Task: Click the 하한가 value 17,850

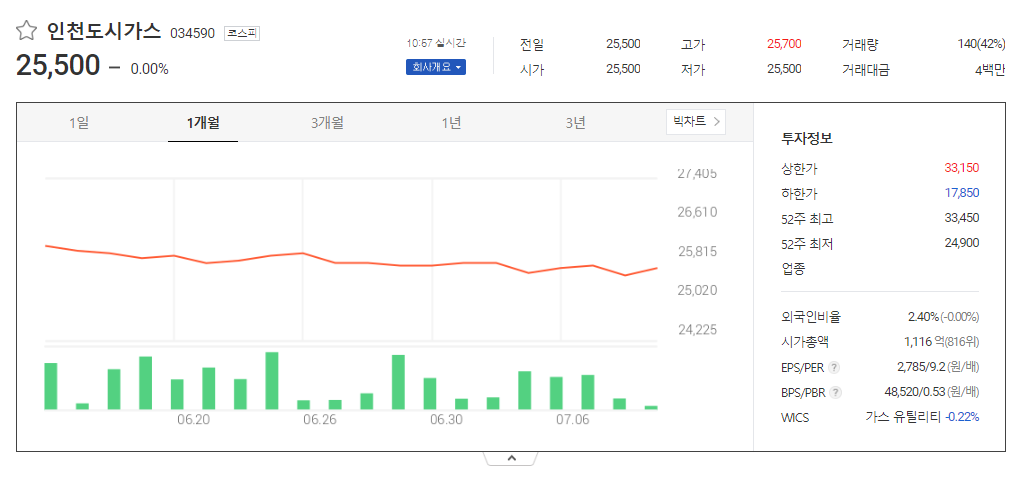Action: tap(962, 193)
